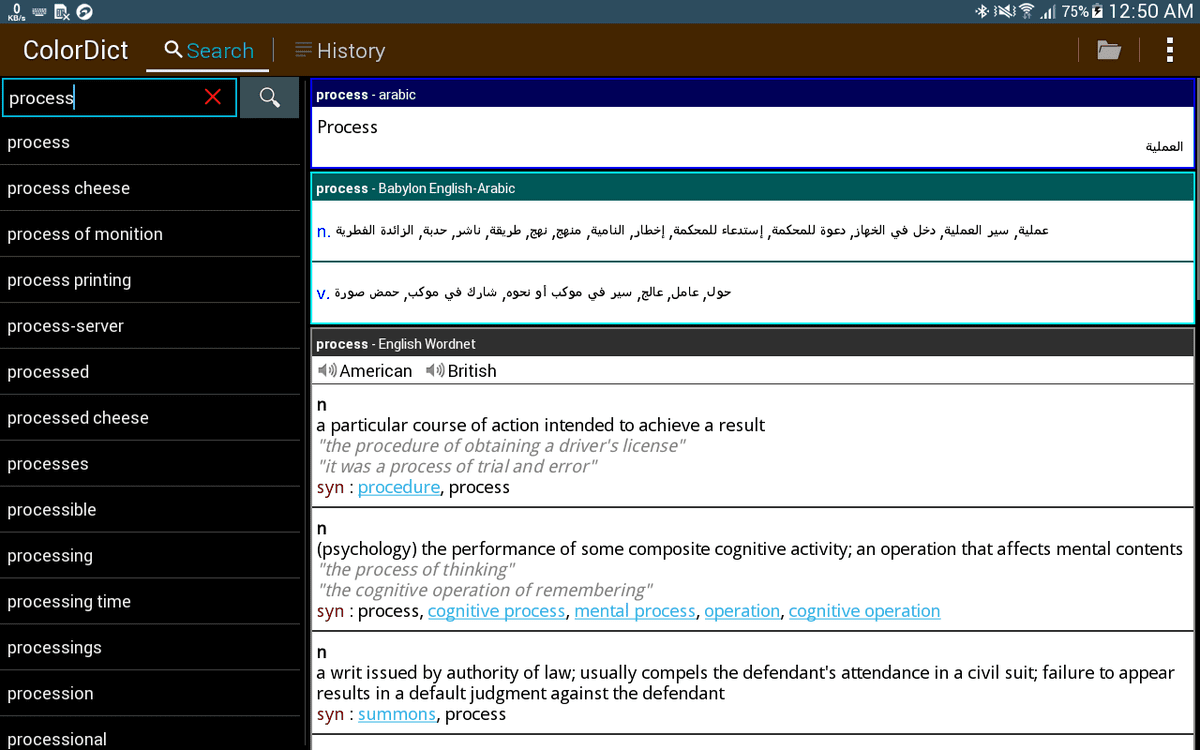1200x750 pixels.
Task: Open the 'procedure' synonym link
Action: 398,487
